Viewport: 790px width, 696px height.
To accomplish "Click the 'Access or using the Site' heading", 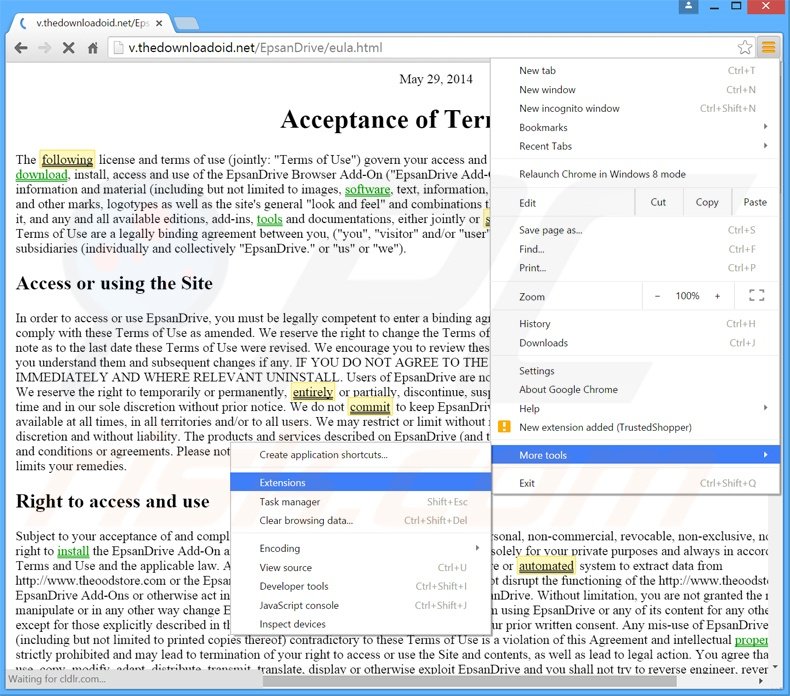I will [x=114, y=283].
